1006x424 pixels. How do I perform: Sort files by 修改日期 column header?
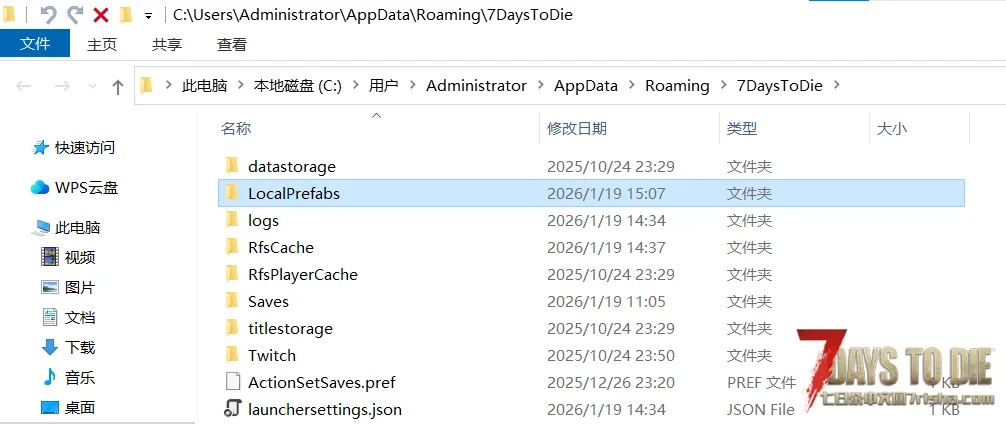(x=577, y=128)
